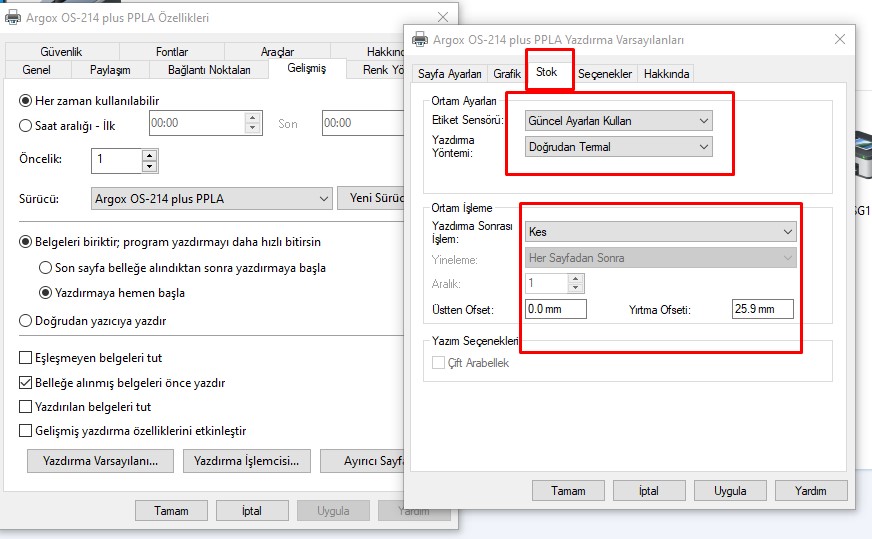
Task: Increase the Öncelik value with up arrow
Action: (149, 156)
